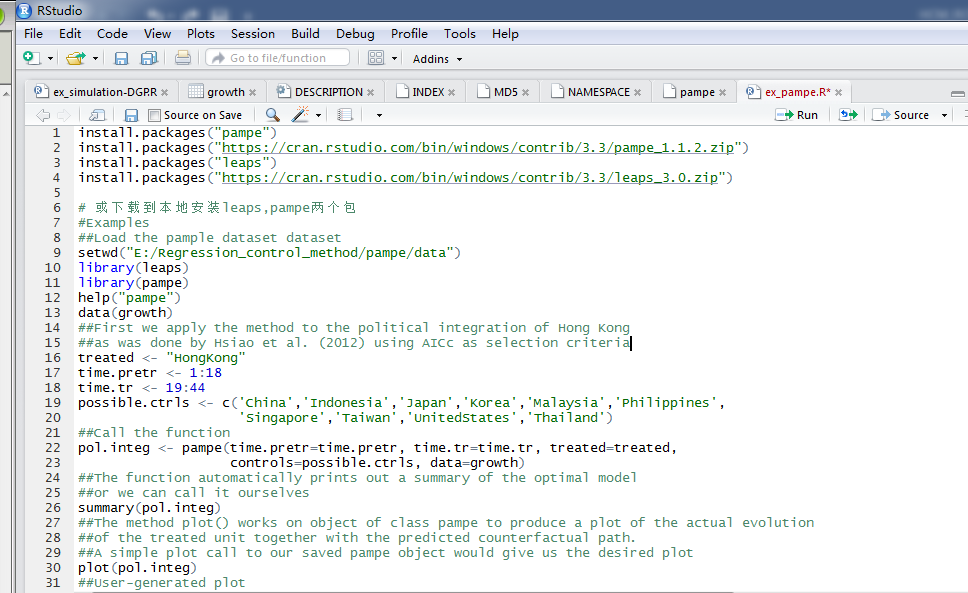Open the Tools menu
The height and width of the screenshot is (593, 968).
coord(460,34)
